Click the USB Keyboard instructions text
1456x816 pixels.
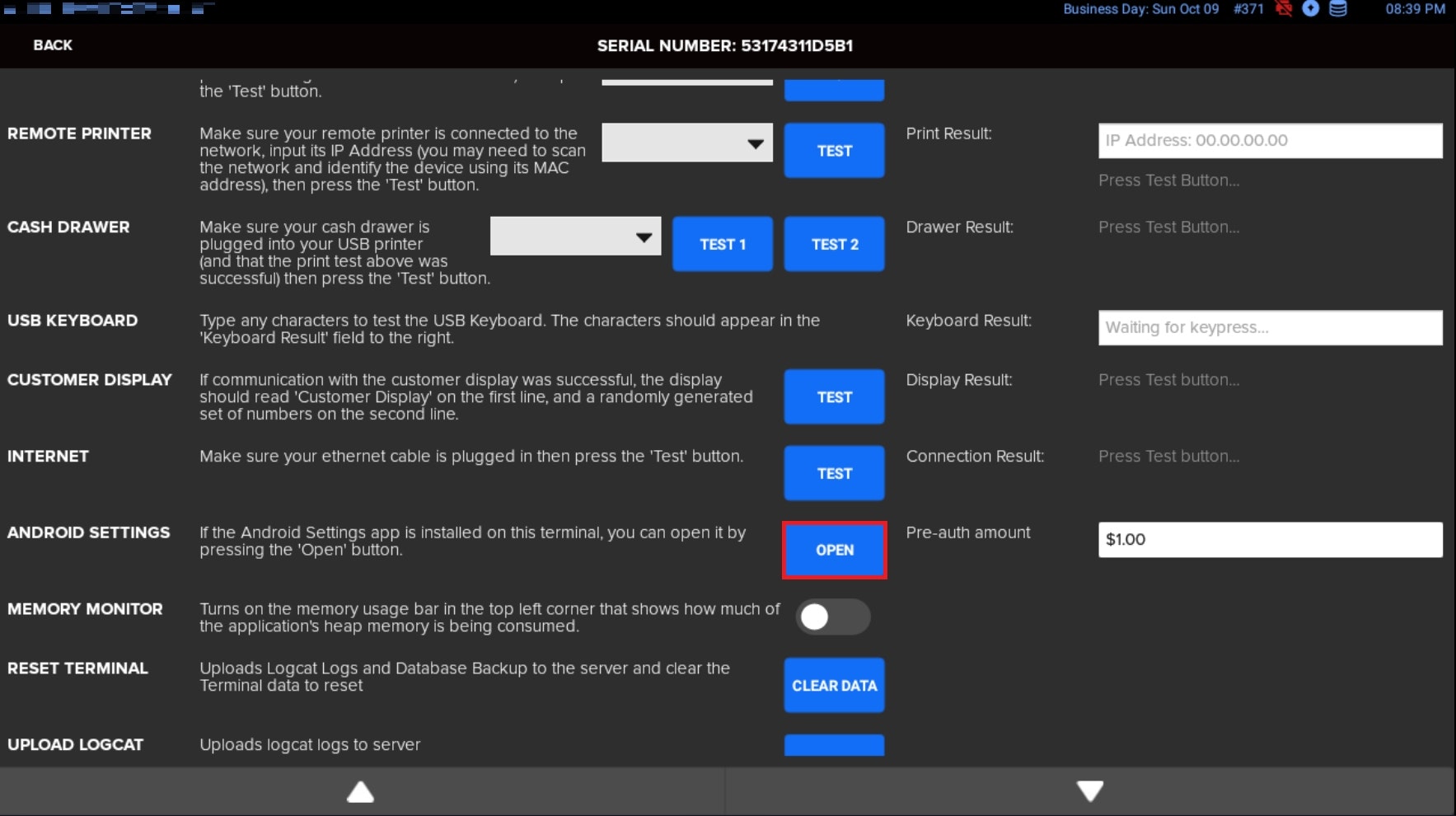point(510,329)
